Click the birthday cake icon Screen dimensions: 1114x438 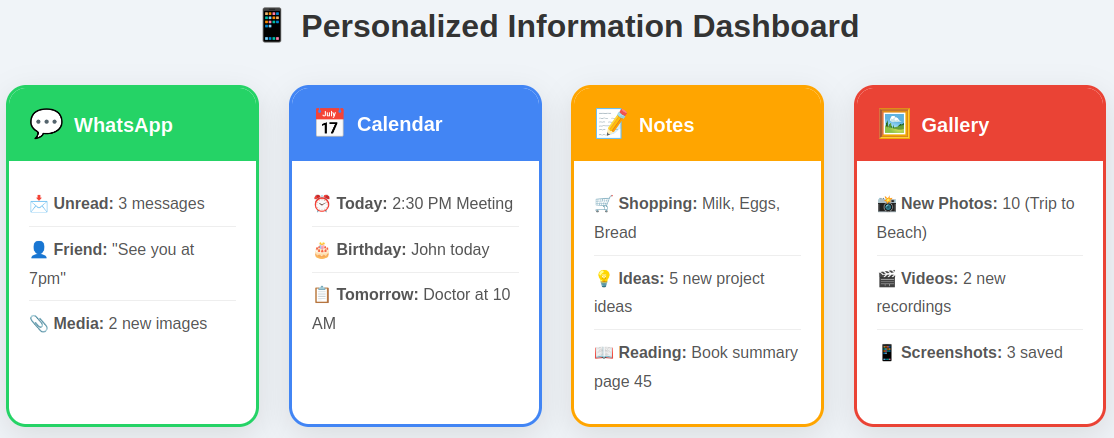pos(322,250)
